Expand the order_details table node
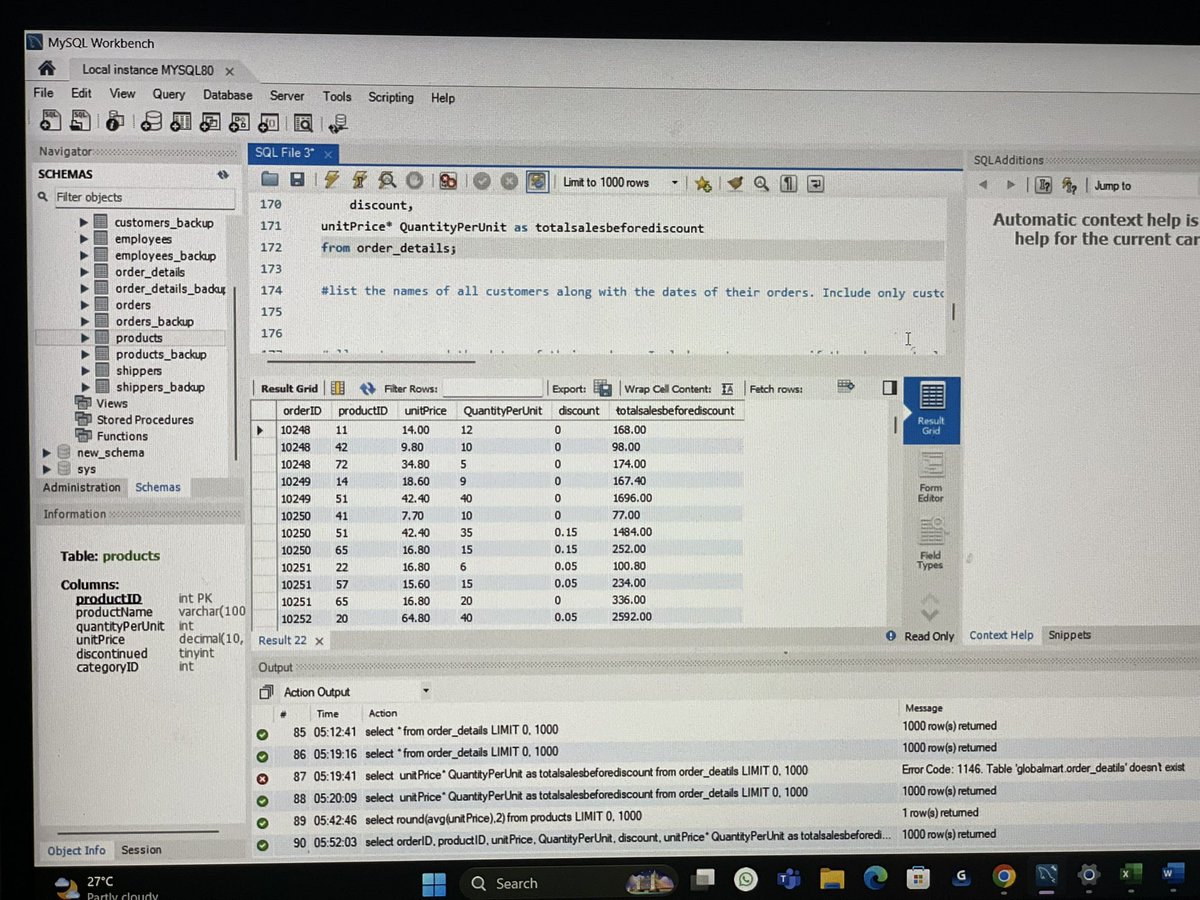1200x900 pixels. coord(85,272)
